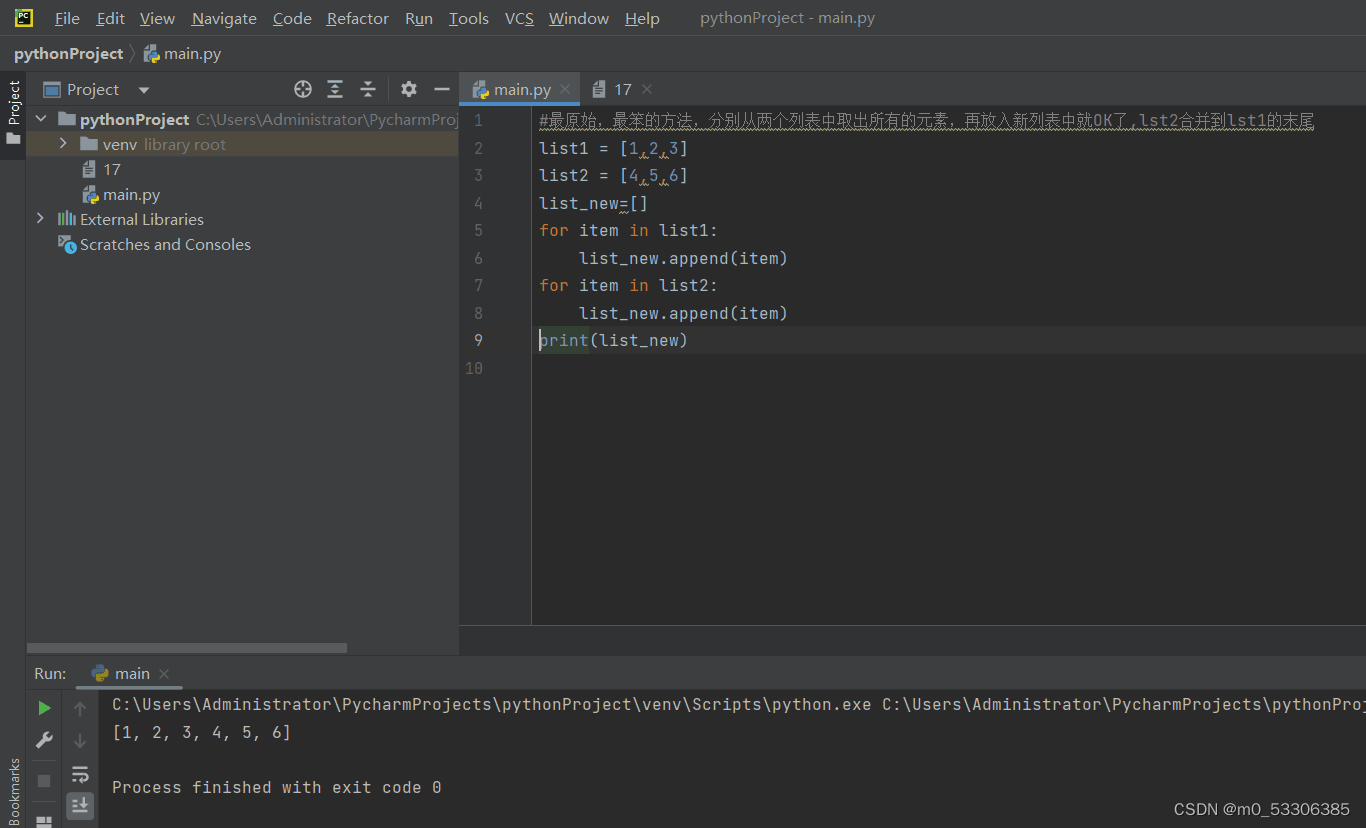
Task: Click the Chinese comment on line 1
Action: [926, 121]
